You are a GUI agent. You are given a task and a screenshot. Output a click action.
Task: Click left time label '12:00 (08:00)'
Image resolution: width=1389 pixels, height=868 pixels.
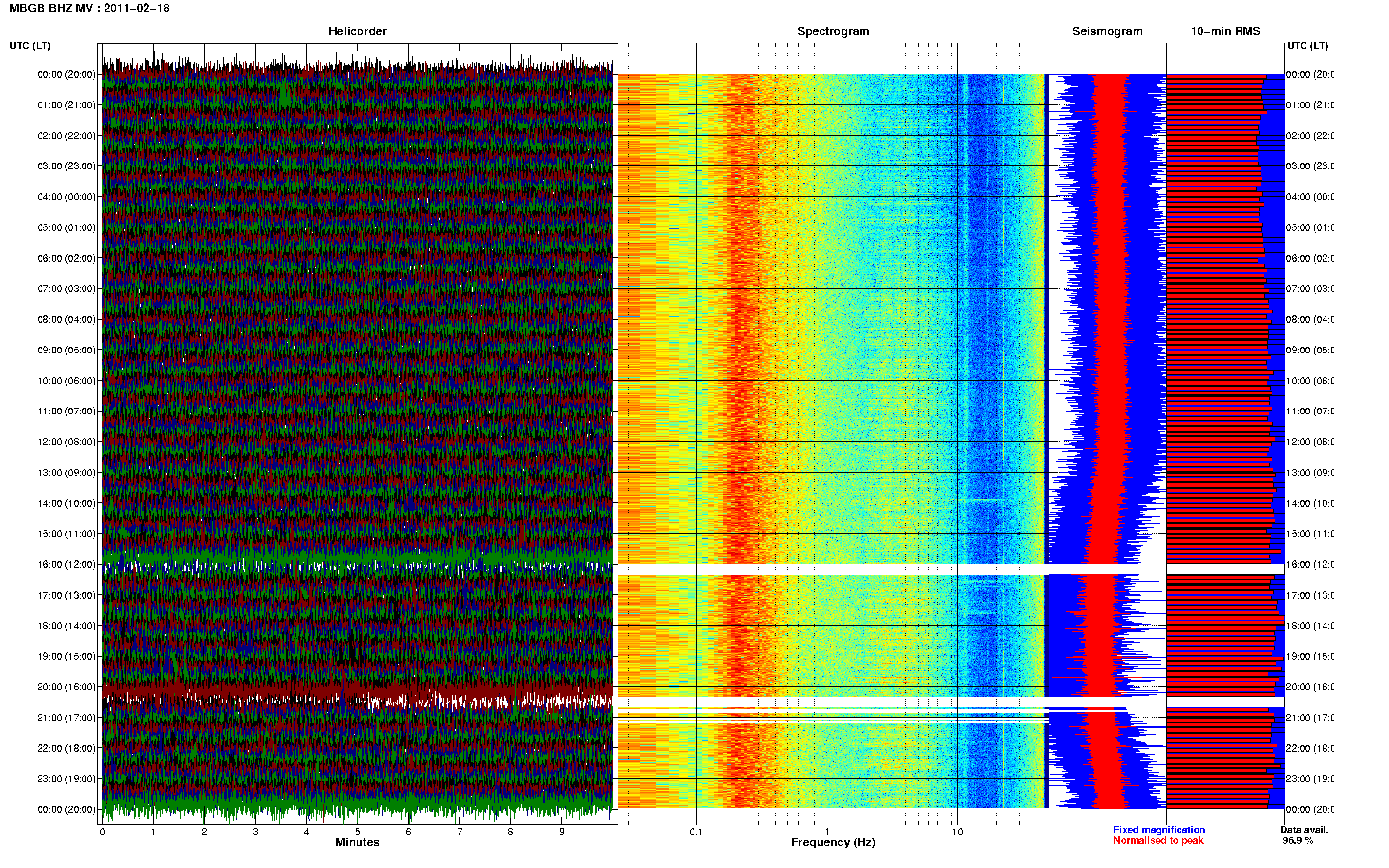(x=66, y=441)
